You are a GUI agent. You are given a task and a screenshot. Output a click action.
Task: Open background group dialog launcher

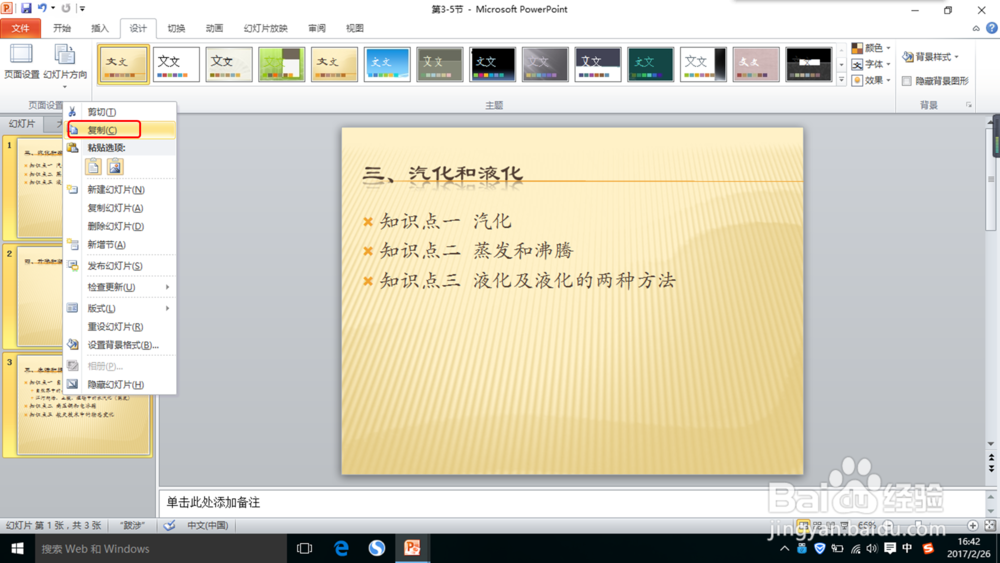[x=969, y=105]
